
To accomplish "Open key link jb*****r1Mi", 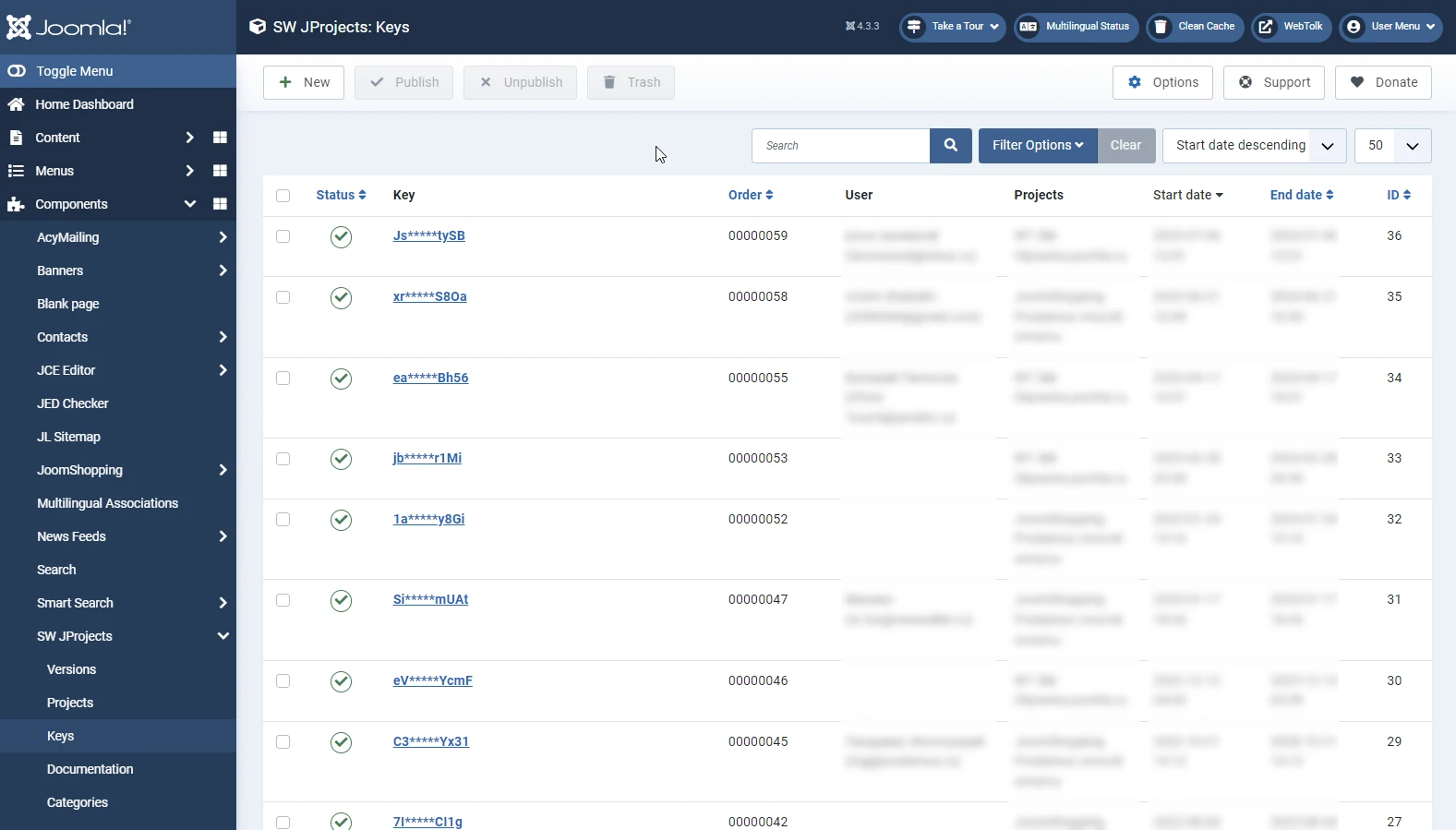I will coord(427,458).
